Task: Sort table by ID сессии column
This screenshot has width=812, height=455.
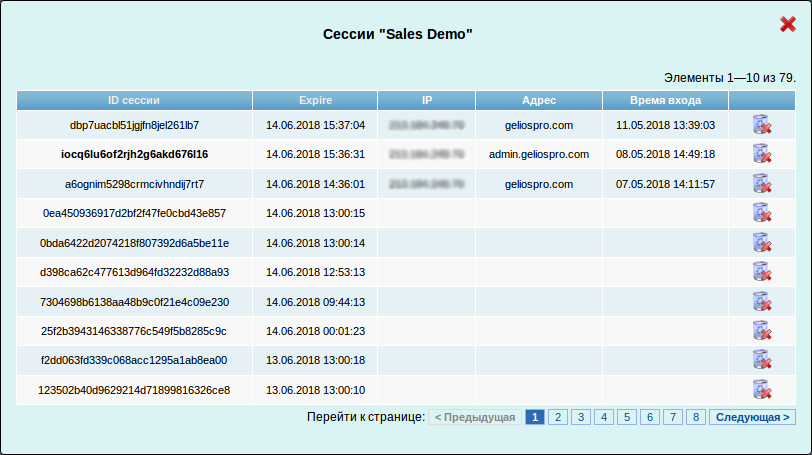Action: click(134, 100)
